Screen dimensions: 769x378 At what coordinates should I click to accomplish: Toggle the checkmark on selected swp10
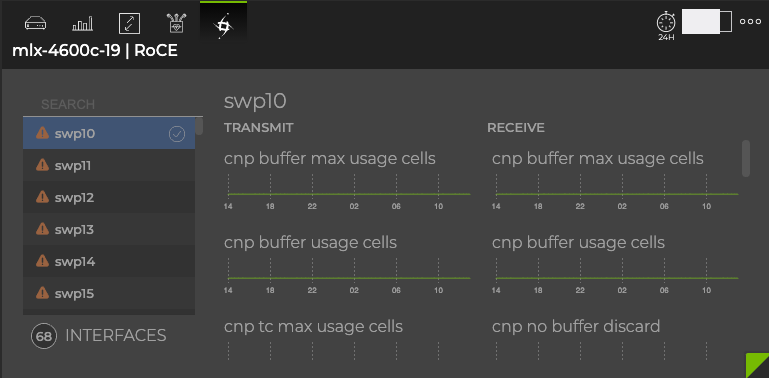click(x=177, y=134)
